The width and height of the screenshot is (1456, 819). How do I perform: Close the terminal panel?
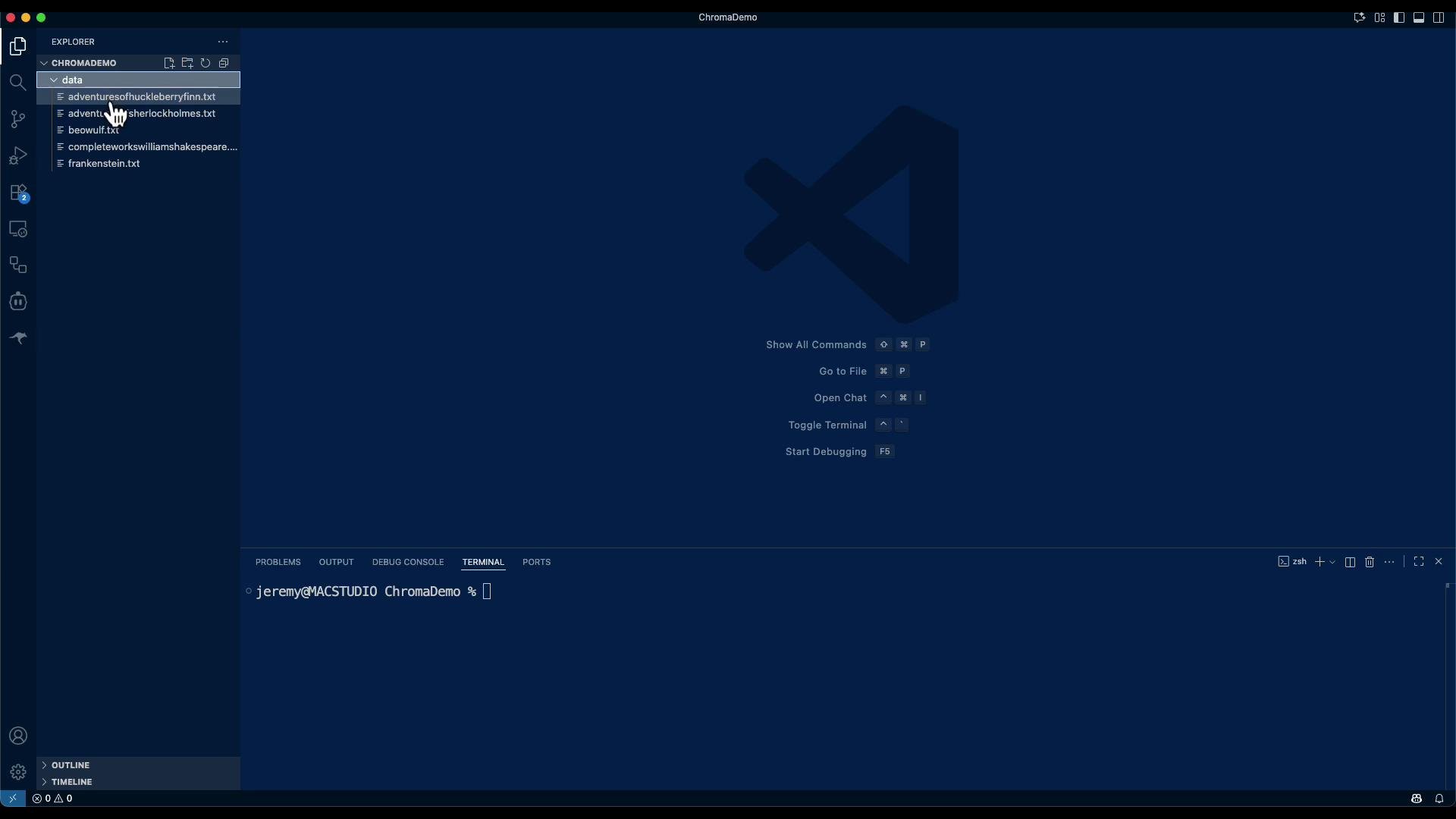point(1439,562)
